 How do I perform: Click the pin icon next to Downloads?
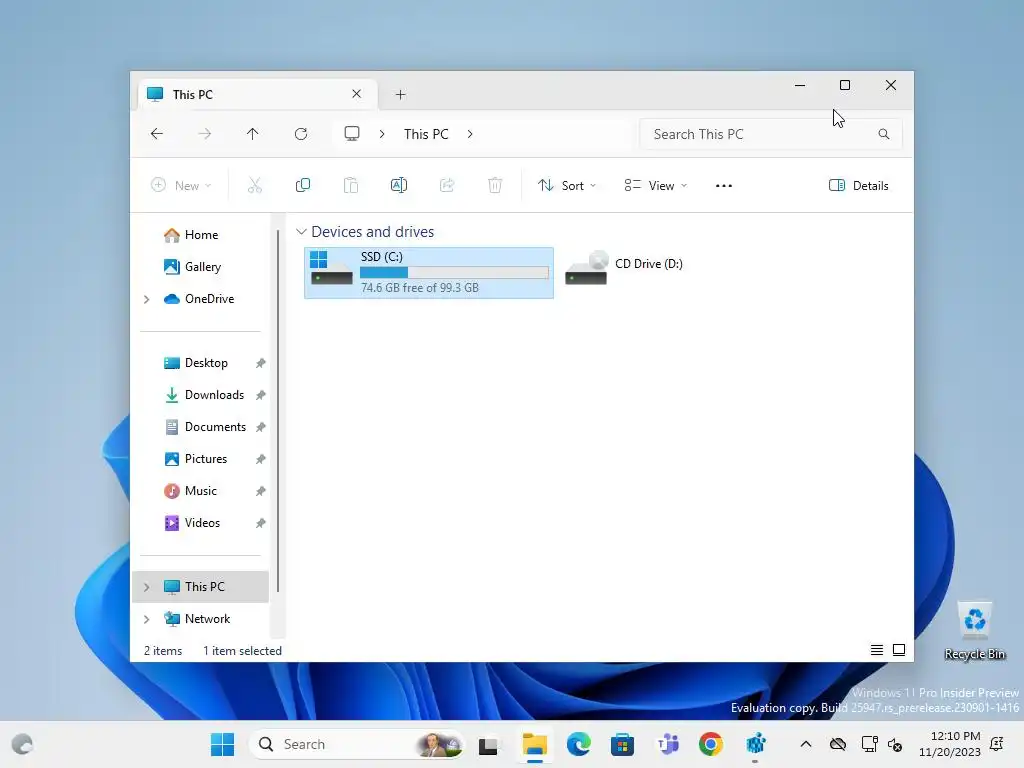(x=261, y=395)
